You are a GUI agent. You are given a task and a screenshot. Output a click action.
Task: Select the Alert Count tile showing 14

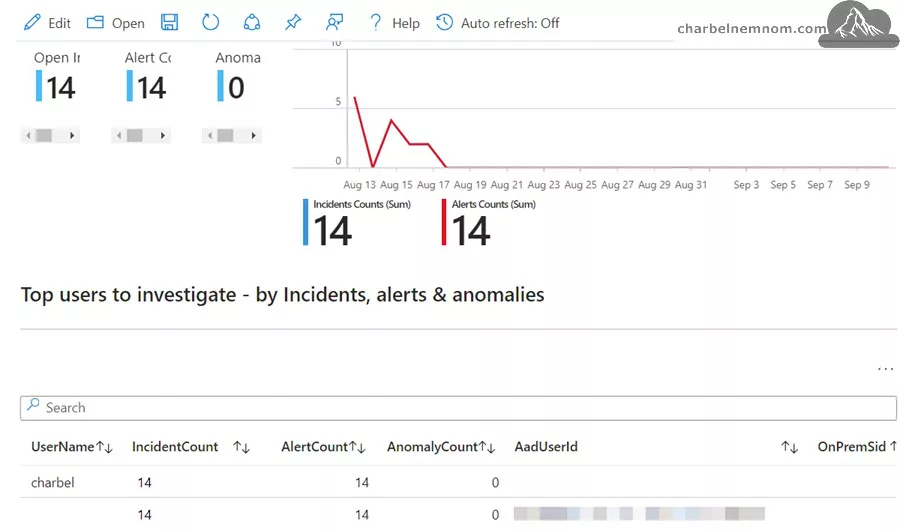pyautogui.click(x=147, y=77)
